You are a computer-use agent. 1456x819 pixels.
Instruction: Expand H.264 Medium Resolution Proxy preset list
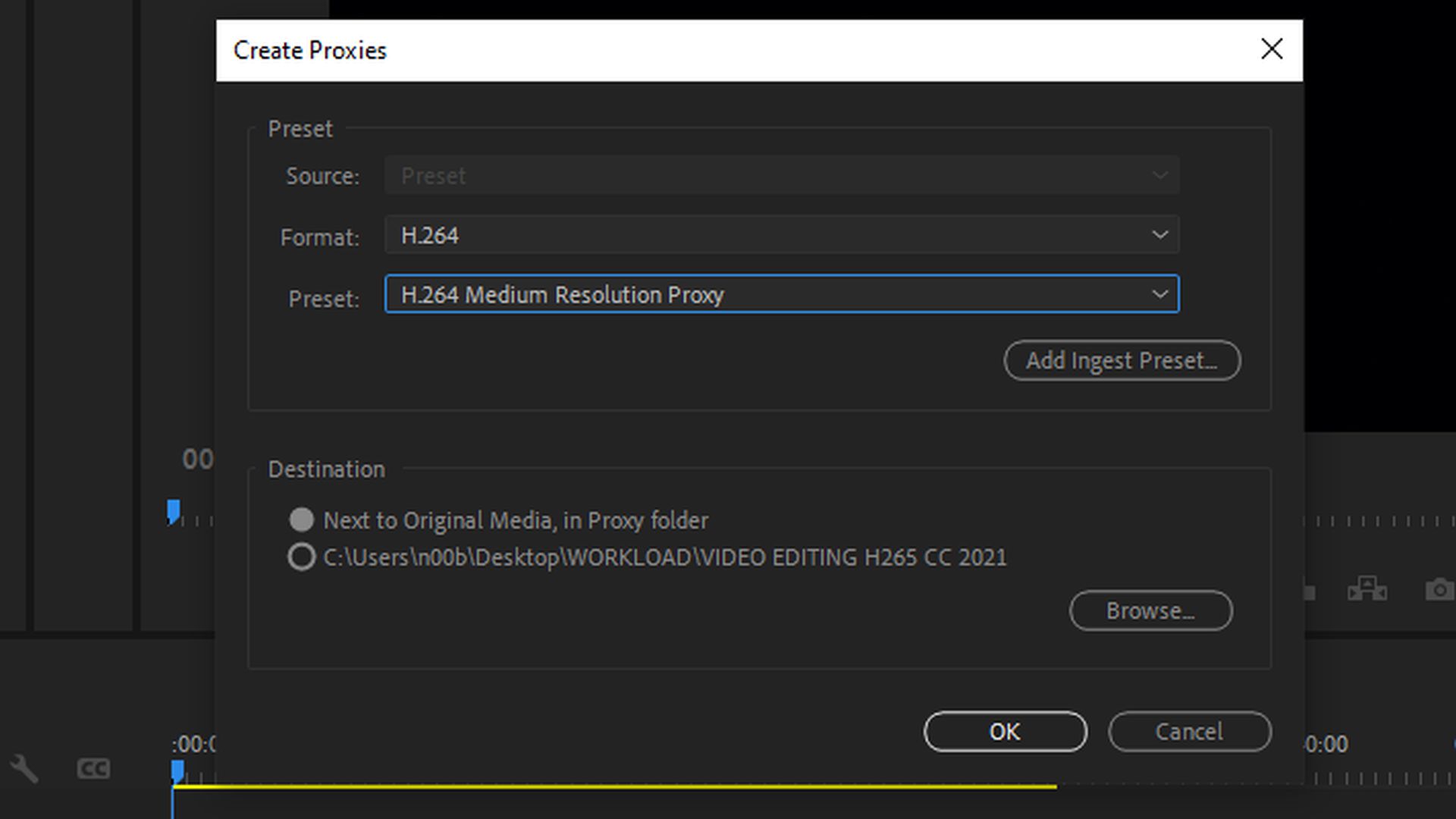781,294
